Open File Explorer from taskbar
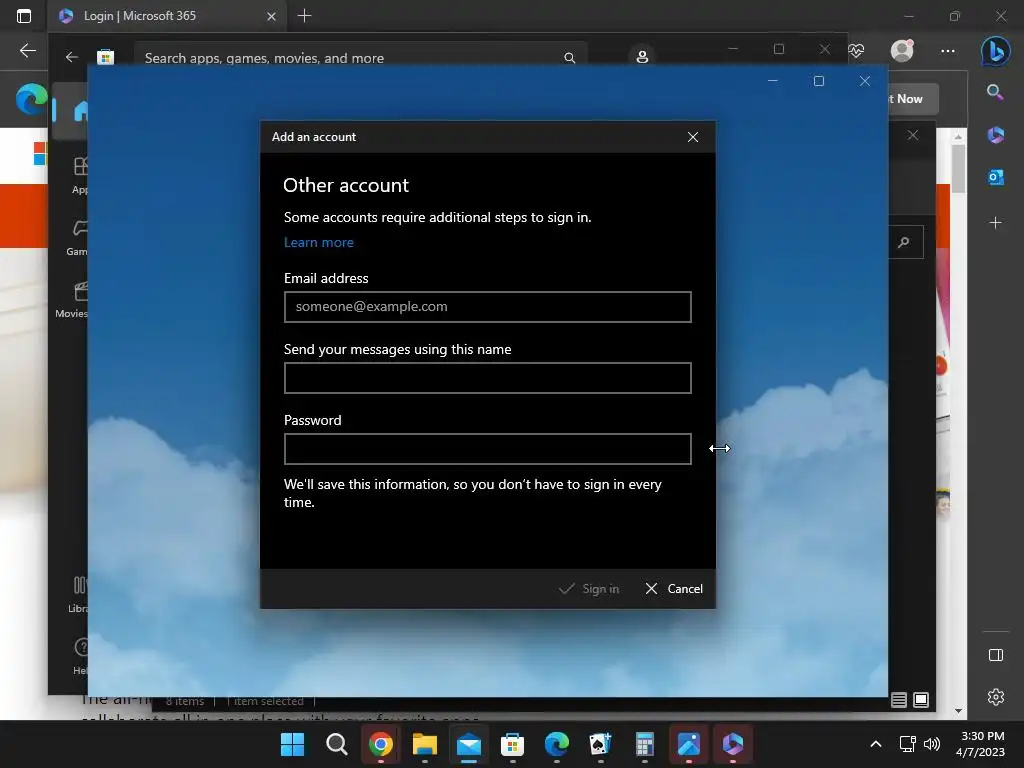The height and width of the screenshot is (768, 1024). [424, 744]
